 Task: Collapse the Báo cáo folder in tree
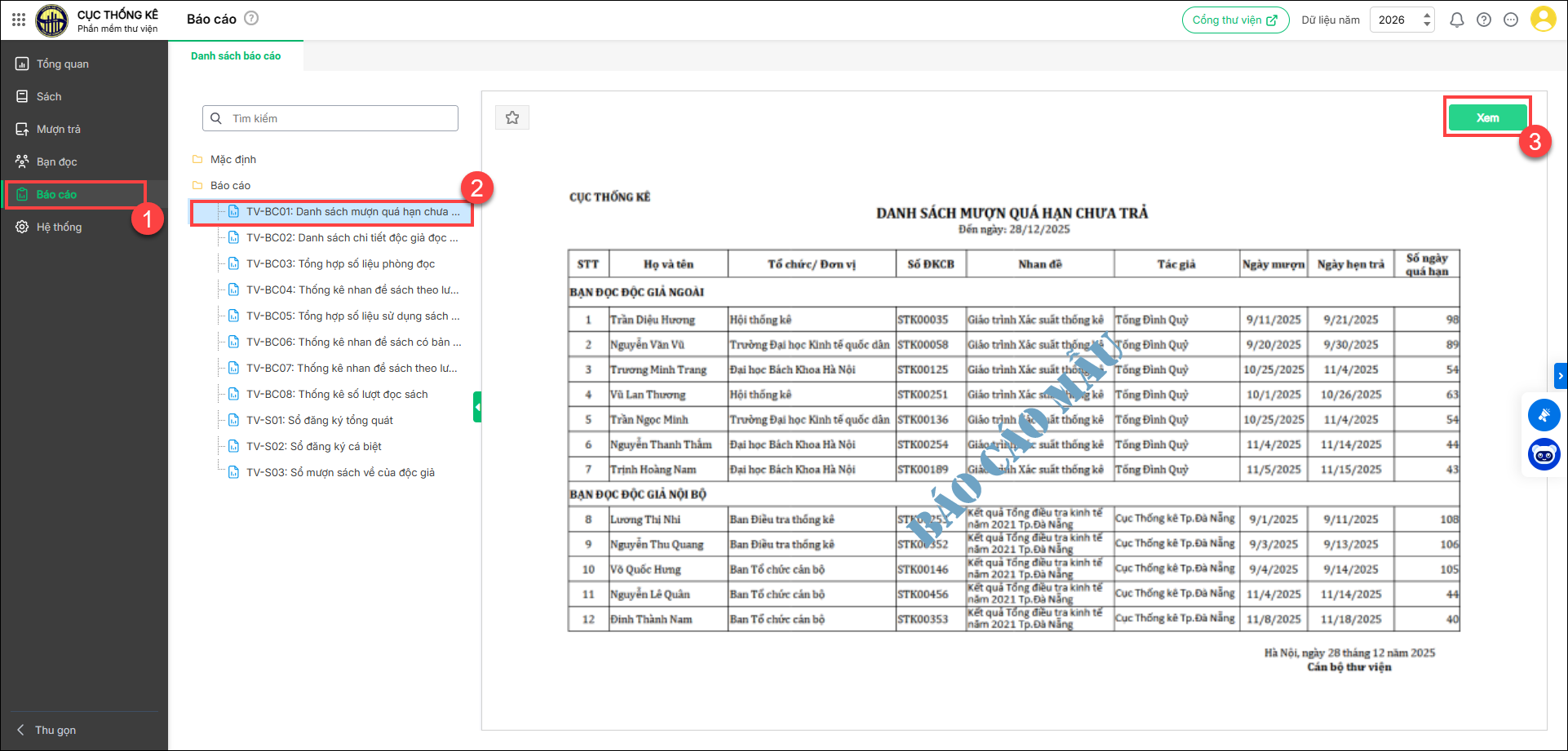[x=230, y=185]
